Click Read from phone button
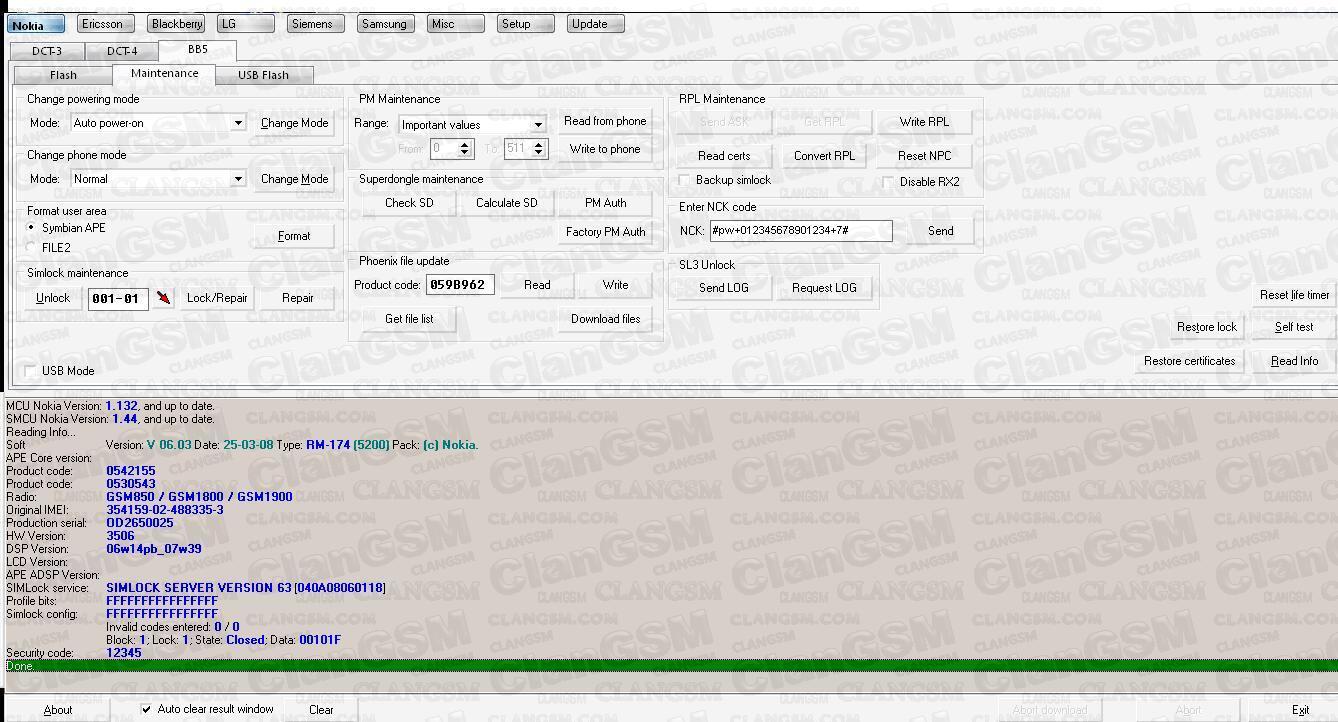The image size is (1338, 722). [605, 121]
